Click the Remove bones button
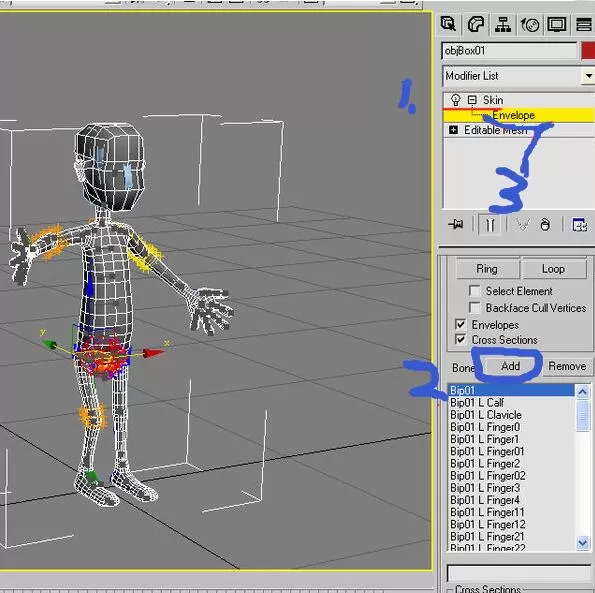The width and height of the screenshot is (595, 593). 567,366
